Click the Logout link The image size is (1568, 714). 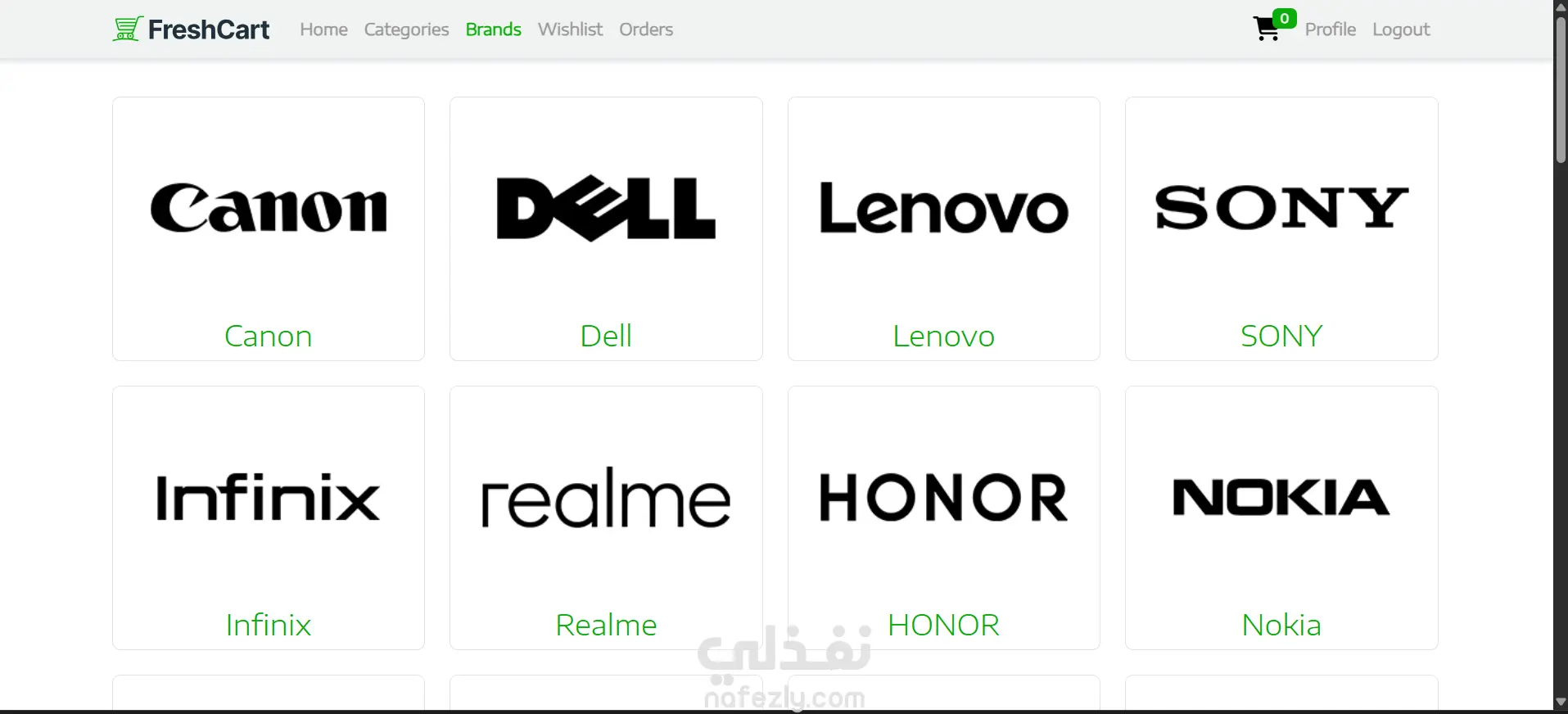tap(1401, 29)
